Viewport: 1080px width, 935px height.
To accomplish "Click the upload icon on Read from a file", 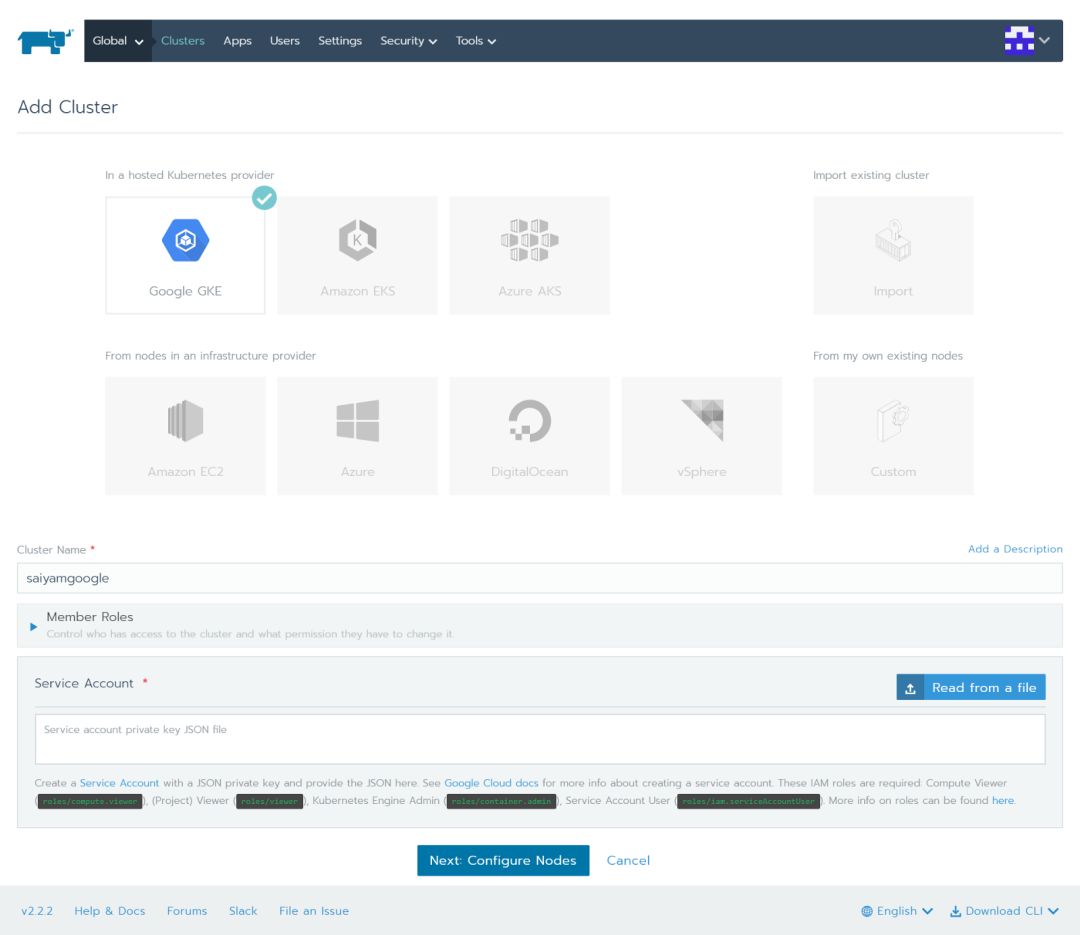I will tap(910, 688).
